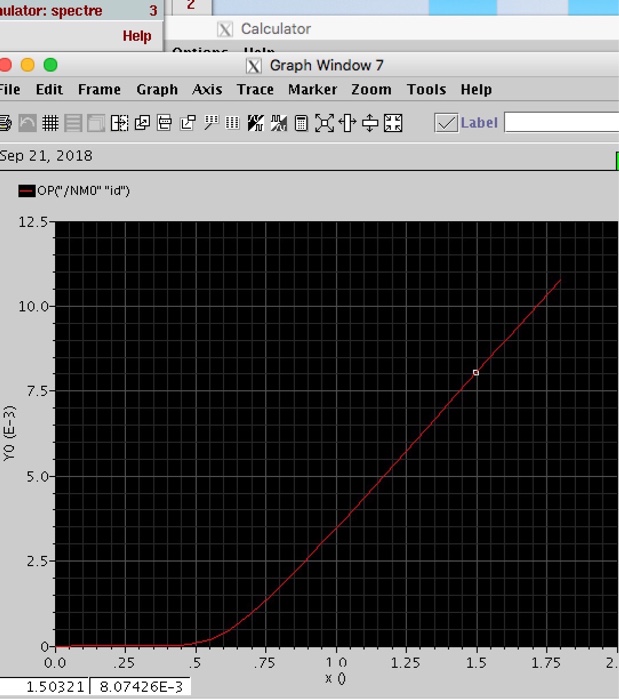Click the horizontal zoom arrows icon

[x=347, y=123]
